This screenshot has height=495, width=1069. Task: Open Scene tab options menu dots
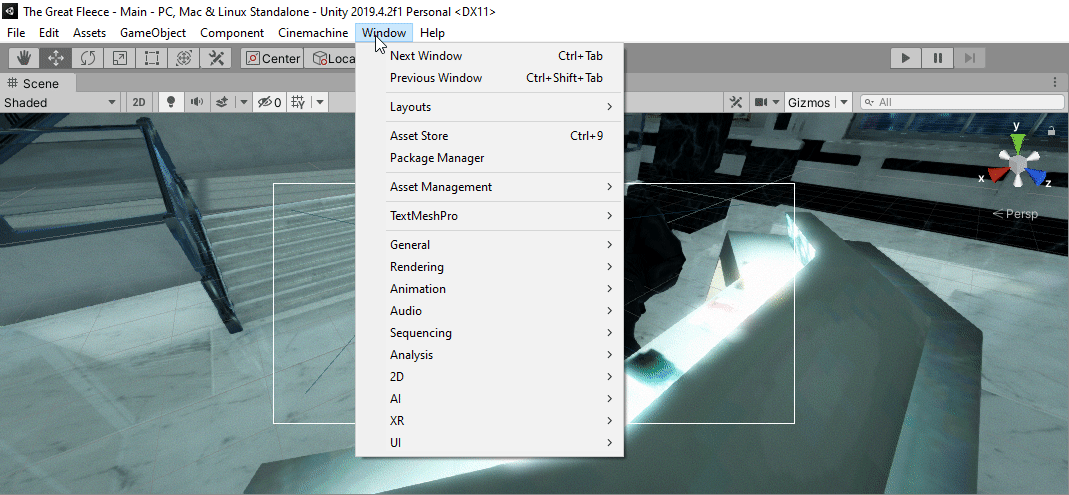pos(1055,82)
